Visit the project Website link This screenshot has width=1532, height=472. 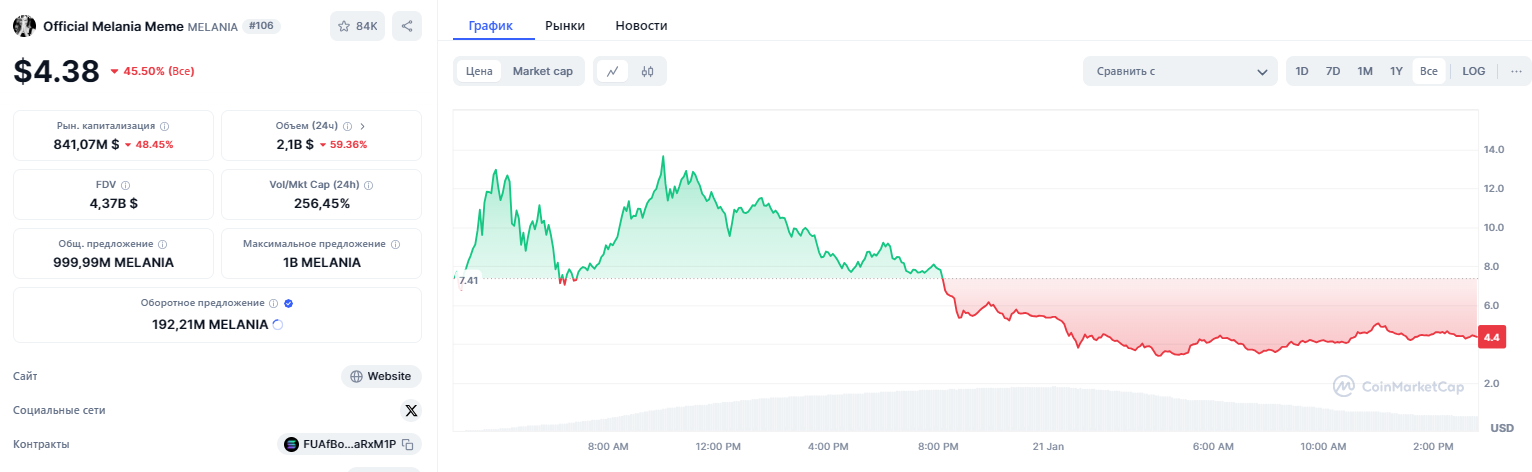pyautogui.click(x=381, y=376)
